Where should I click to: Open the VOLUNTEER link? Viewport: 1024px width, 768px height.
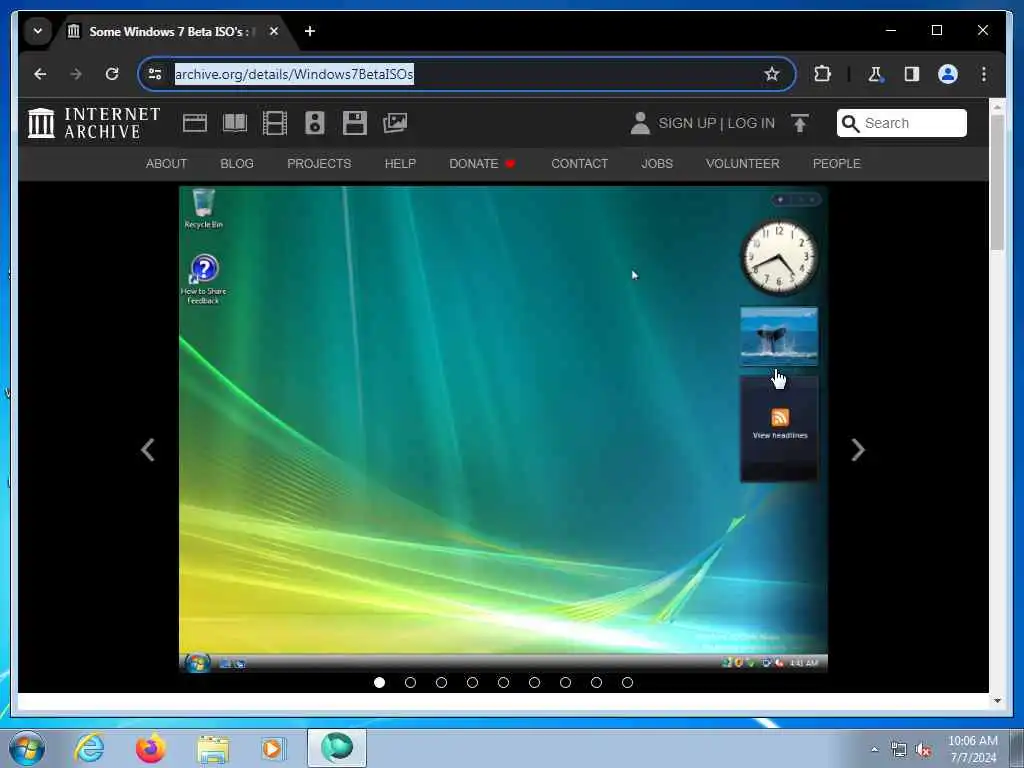click(742, 163)
